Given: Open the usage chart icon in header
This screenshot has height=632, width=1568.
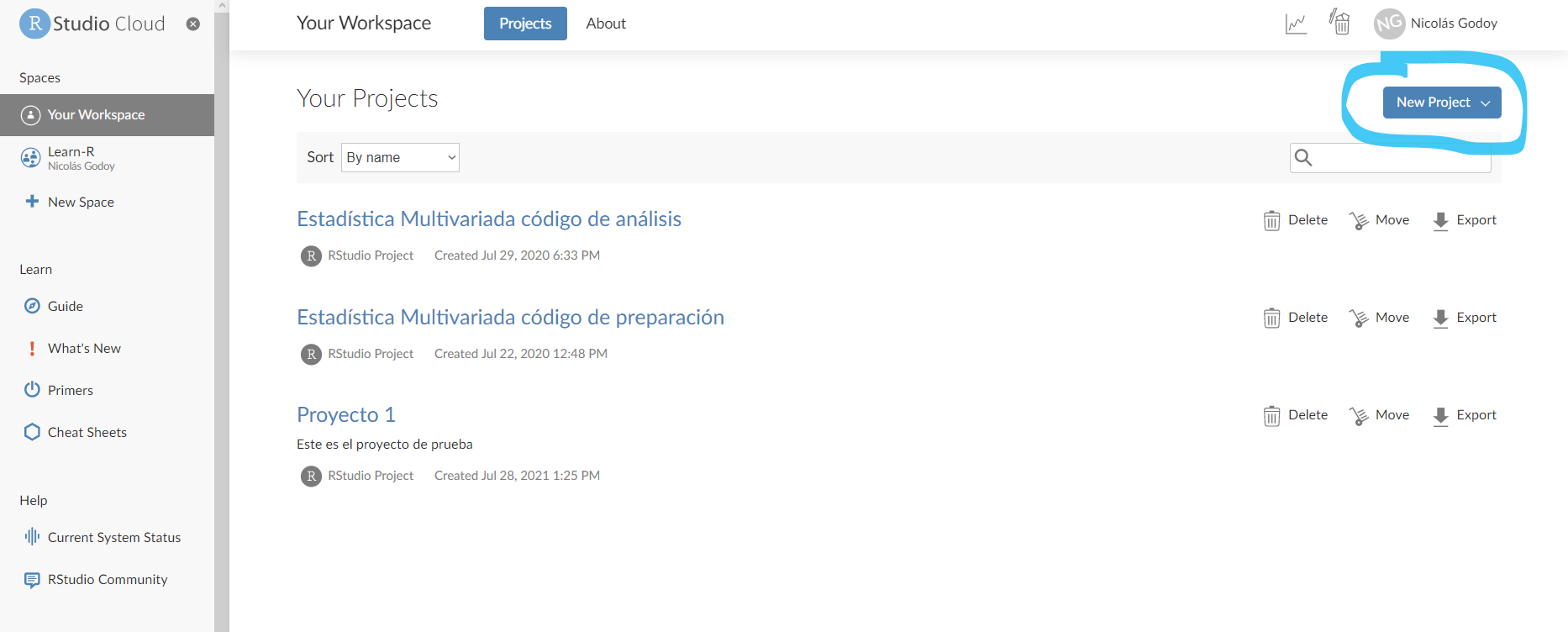Looking at the screenshot, I should pyautogui.click(x=1296, y=24).
